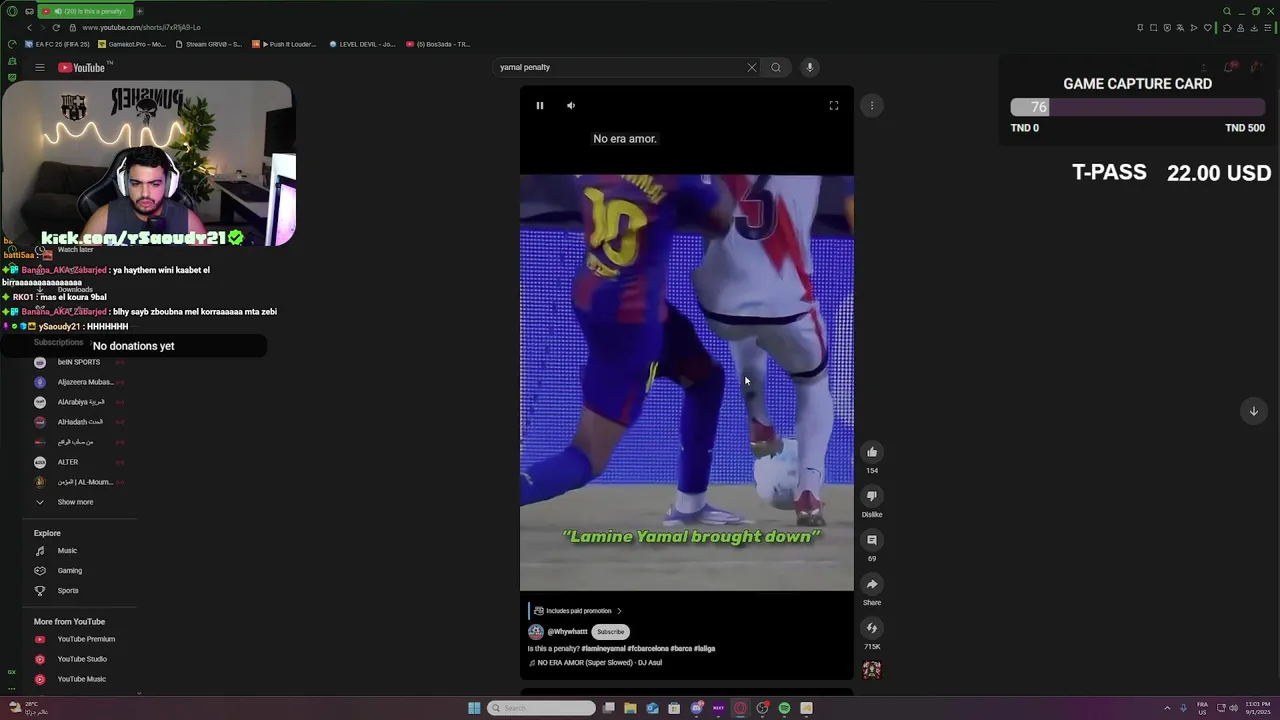Open Stream GRIVØ bookmark
The width and height of the screenshot is (1280, 720).
point(208,44)
